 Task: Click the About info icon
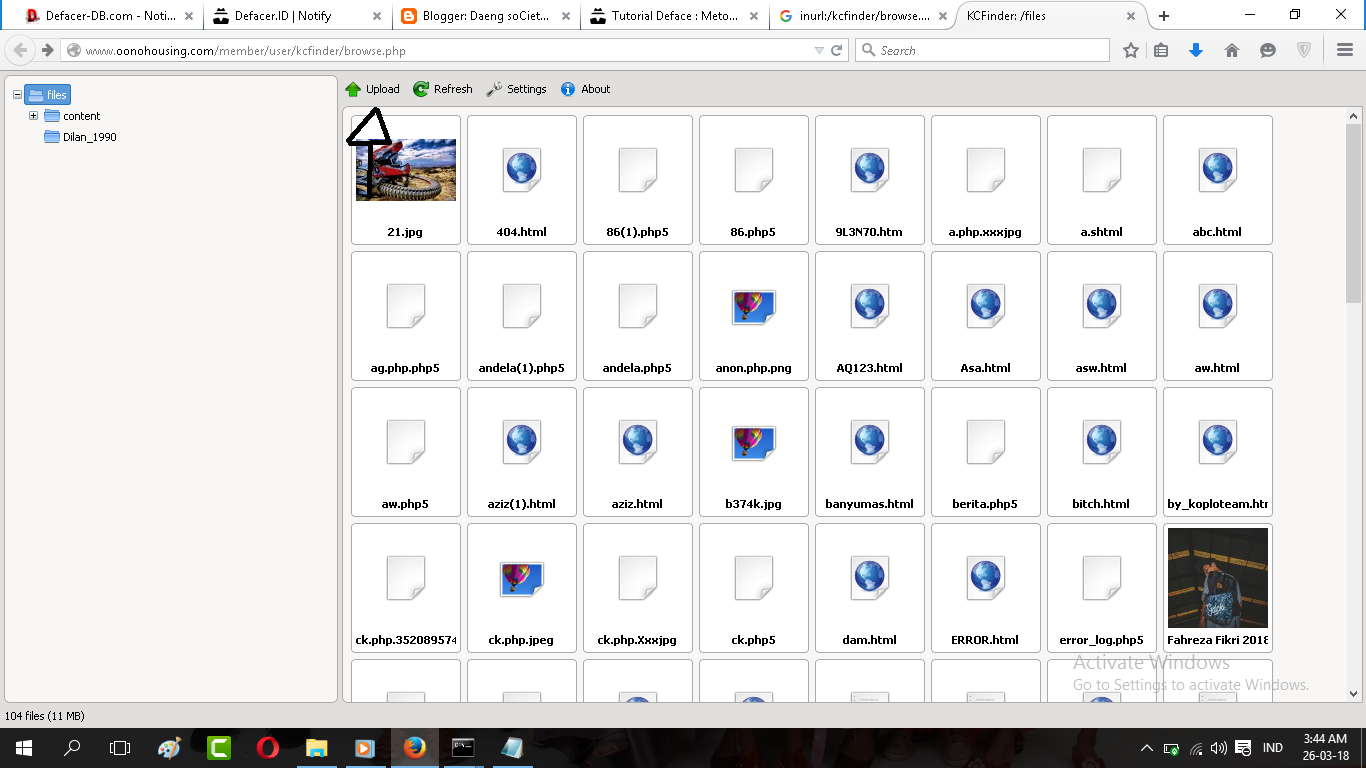click(x=567, y=88)
